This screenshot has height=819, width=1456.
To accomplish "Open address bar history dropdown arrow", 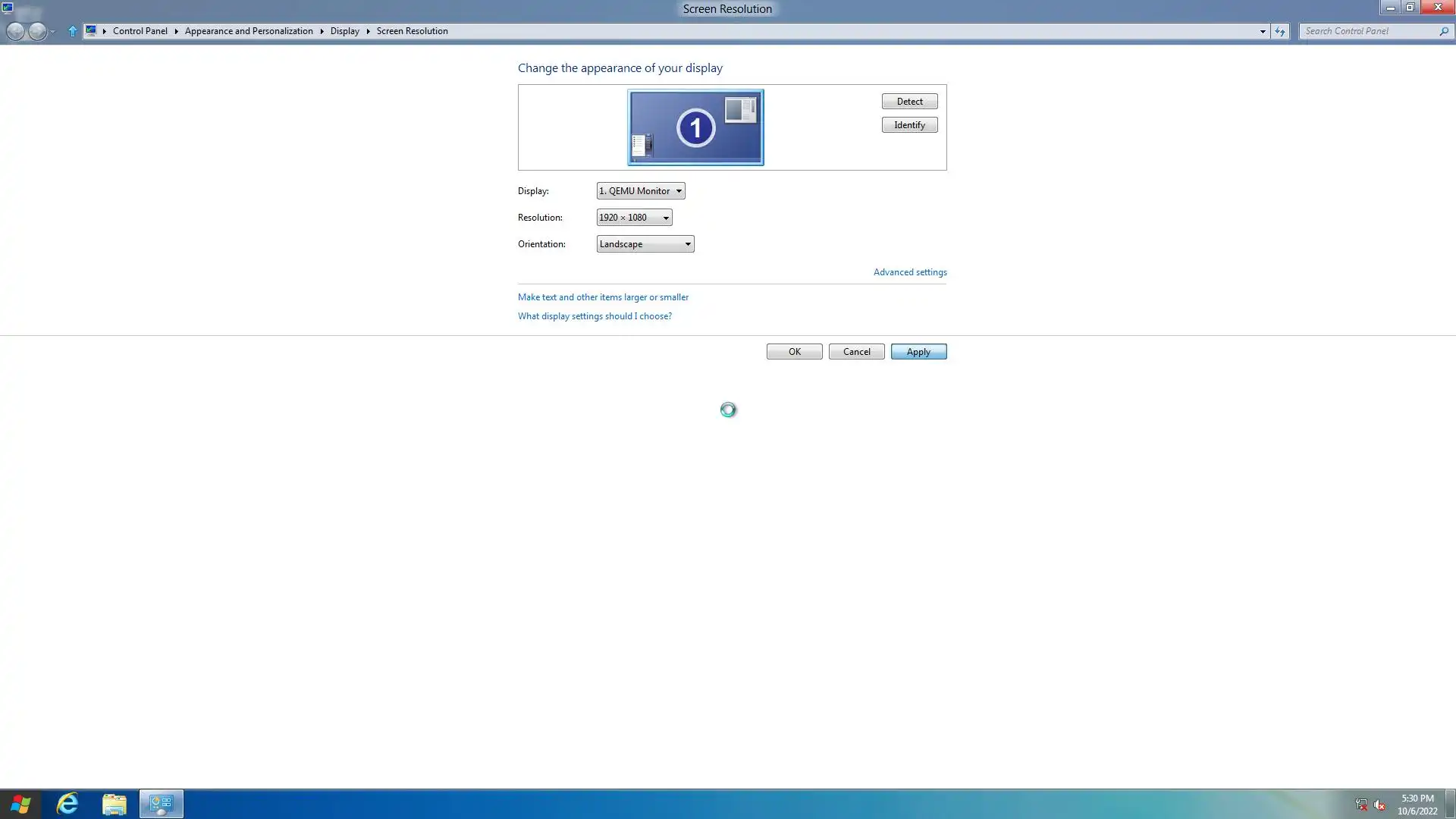I will click(1263, 31).
